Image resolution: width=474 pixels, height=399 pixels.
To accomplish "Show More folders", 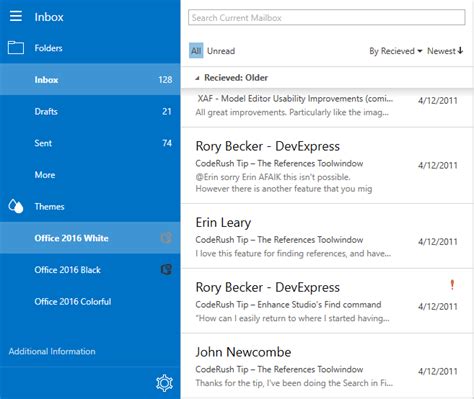I will point(90,175).
